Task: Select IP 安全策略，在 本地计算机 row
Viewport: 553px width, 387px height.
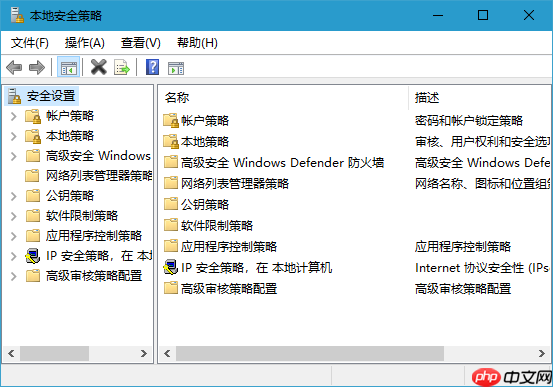Action: [x=256, y=268]
